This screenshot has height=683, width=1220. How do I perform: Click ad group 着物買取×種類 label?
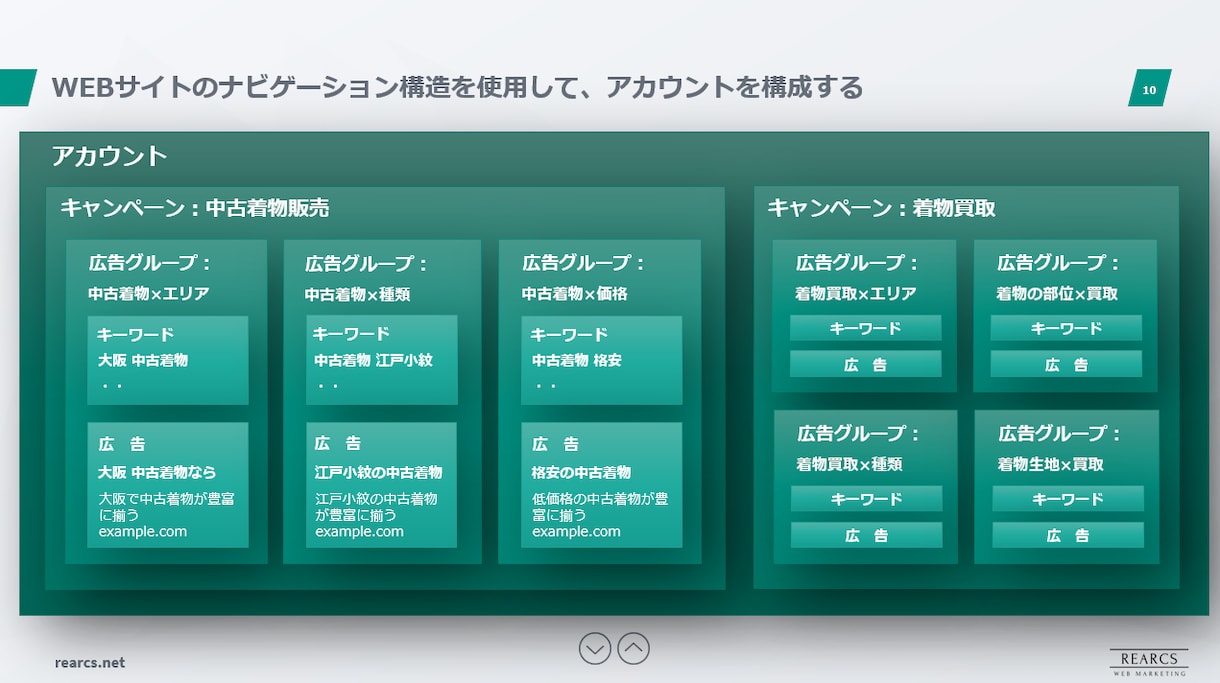click(849, 464)
